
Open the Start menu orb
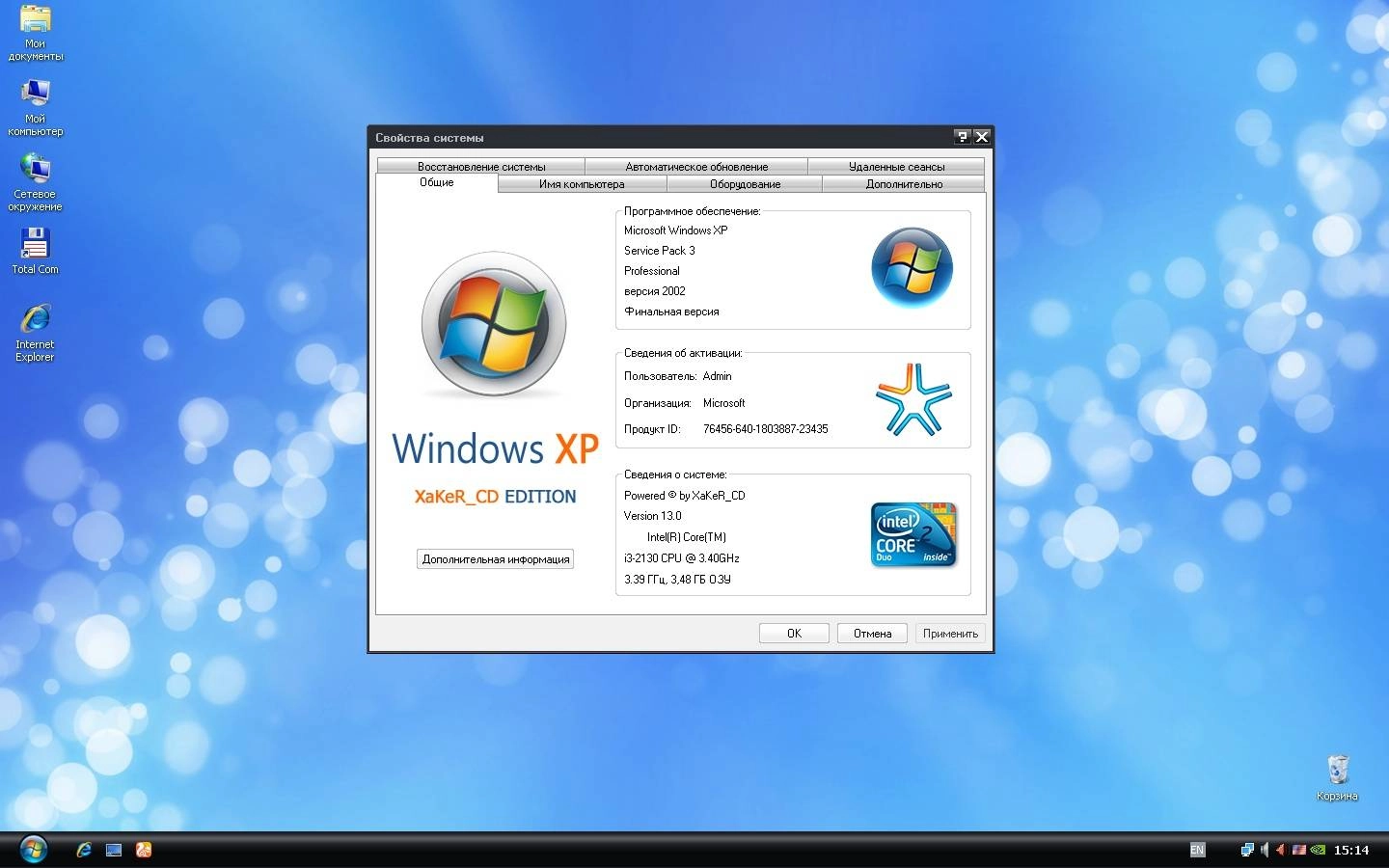(33, 849)
